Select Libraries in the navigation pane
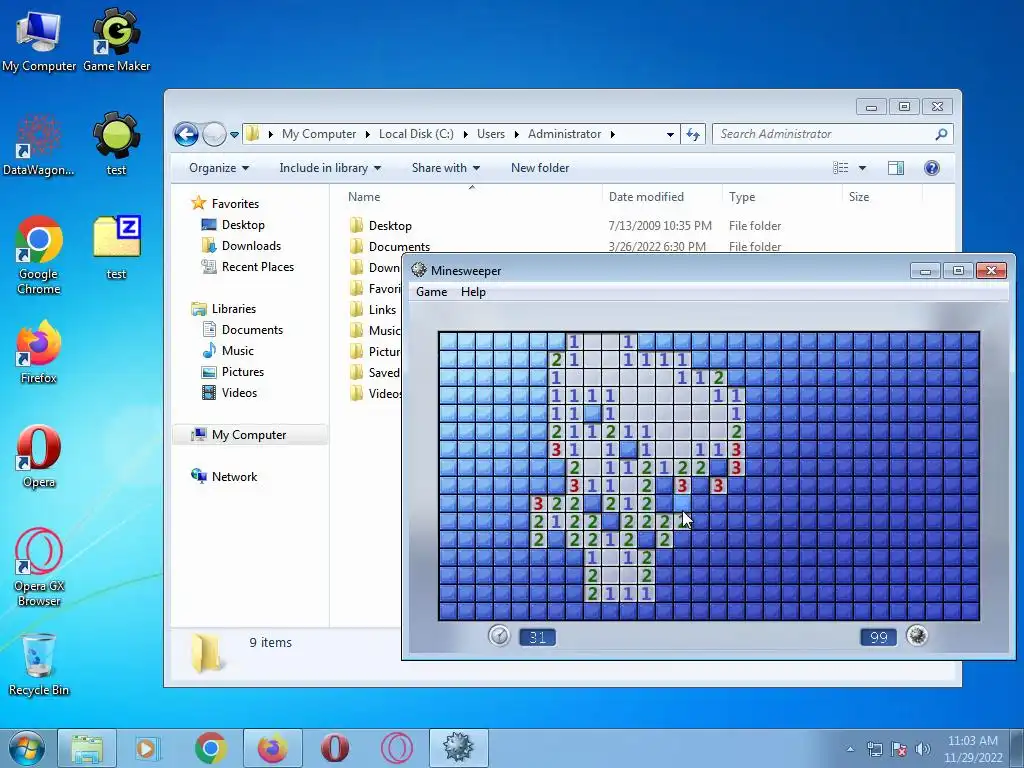The image size is (1024, 768). [223, 308]
